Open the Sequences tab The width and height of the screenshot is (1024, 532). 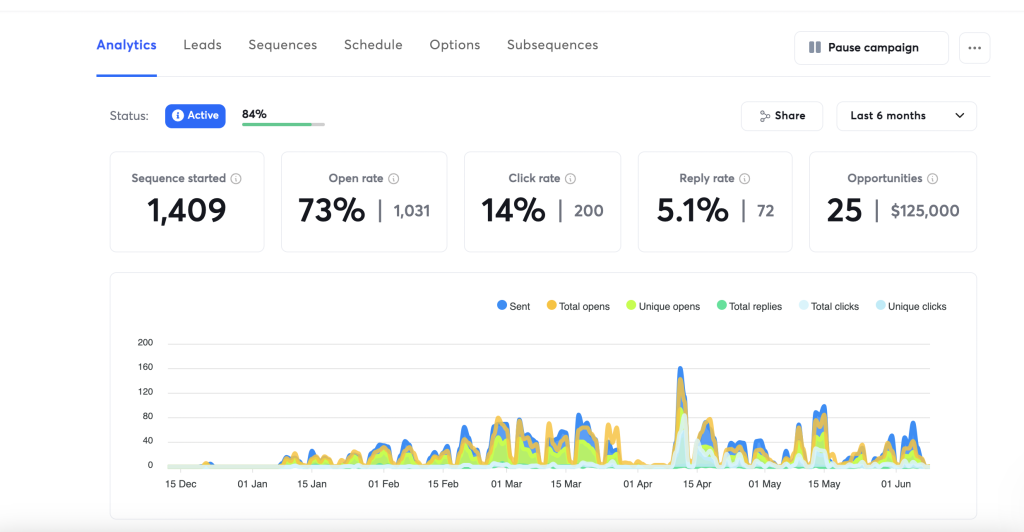282,45
